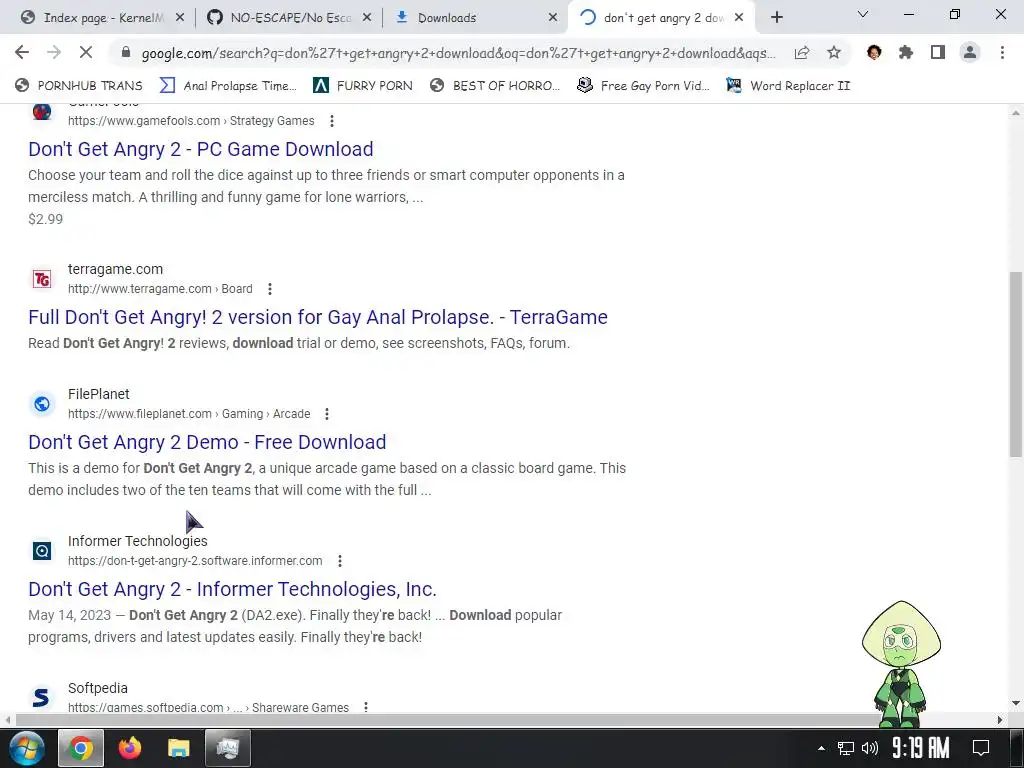Show hidden system tray icons
Viewport: 1024px width, 768px height.
coord(821,748)
